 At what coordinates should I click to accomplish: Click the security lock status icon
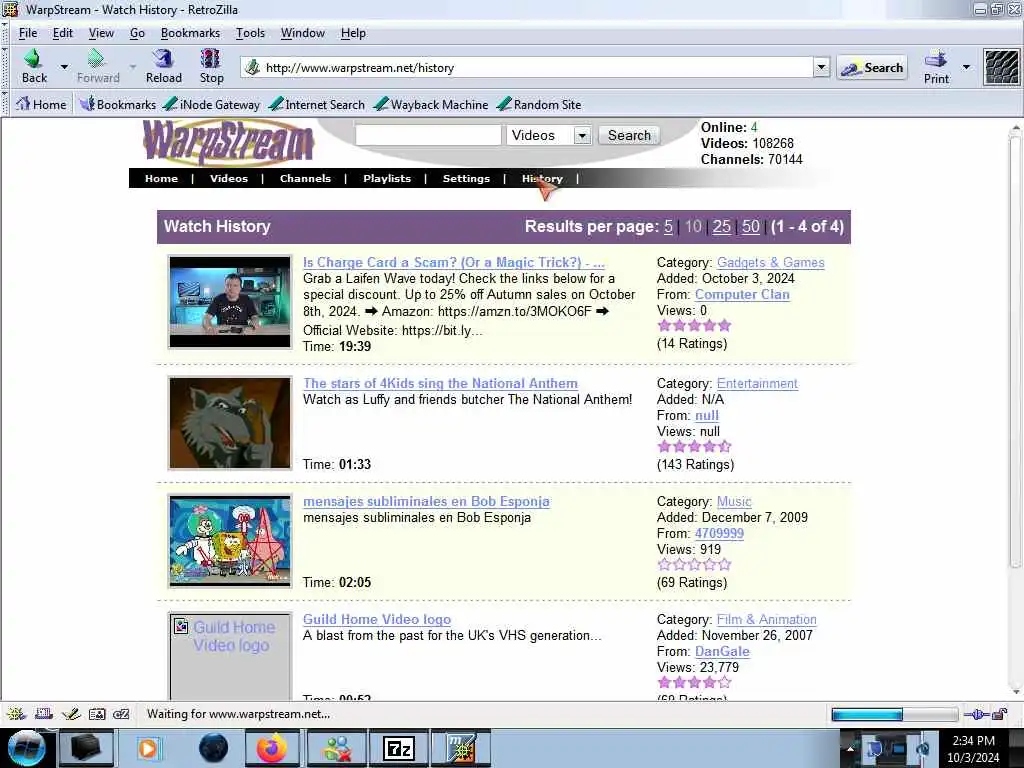(x=1000, y=714)
